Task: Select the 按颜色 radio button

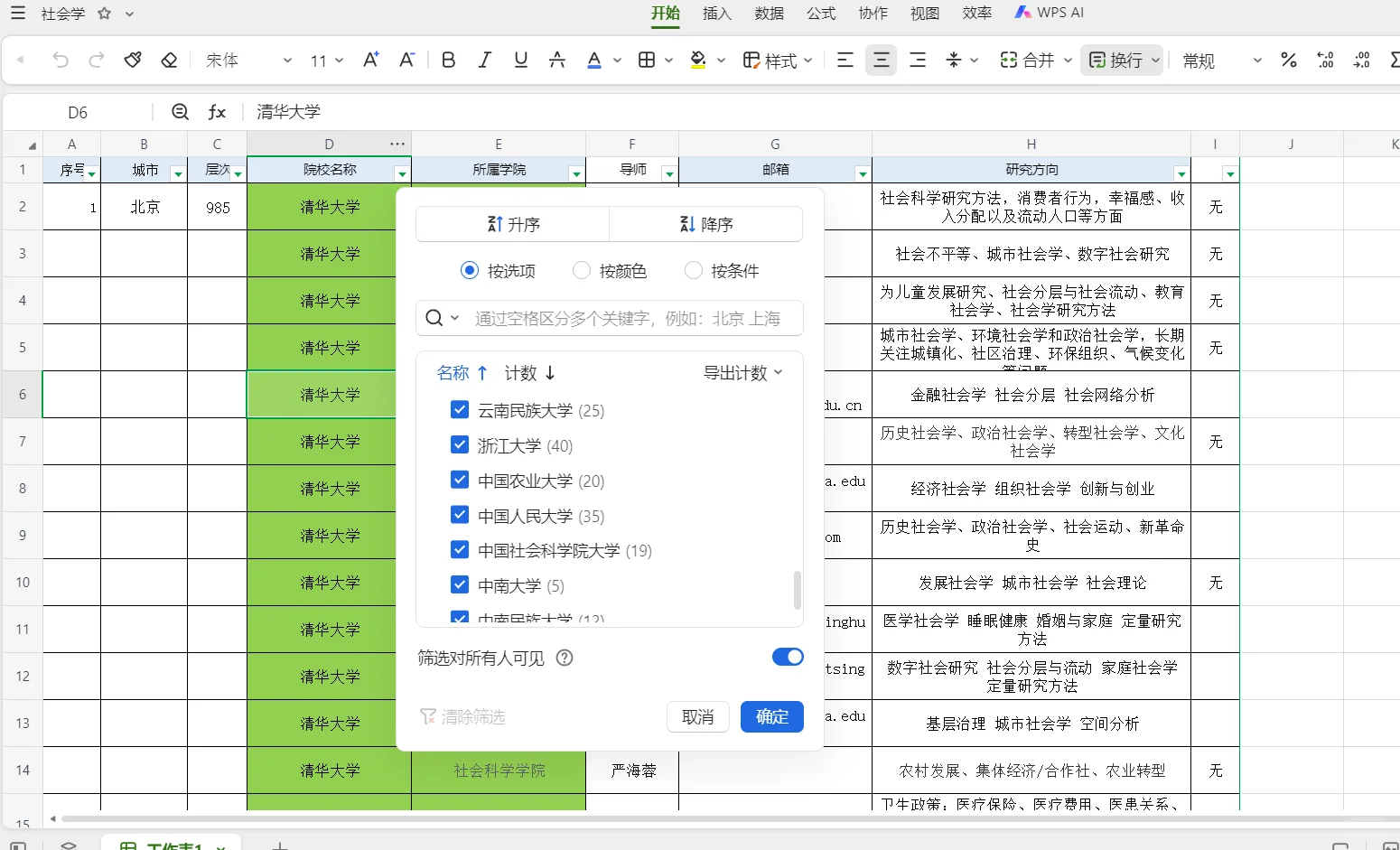Action: pos(582,270)
